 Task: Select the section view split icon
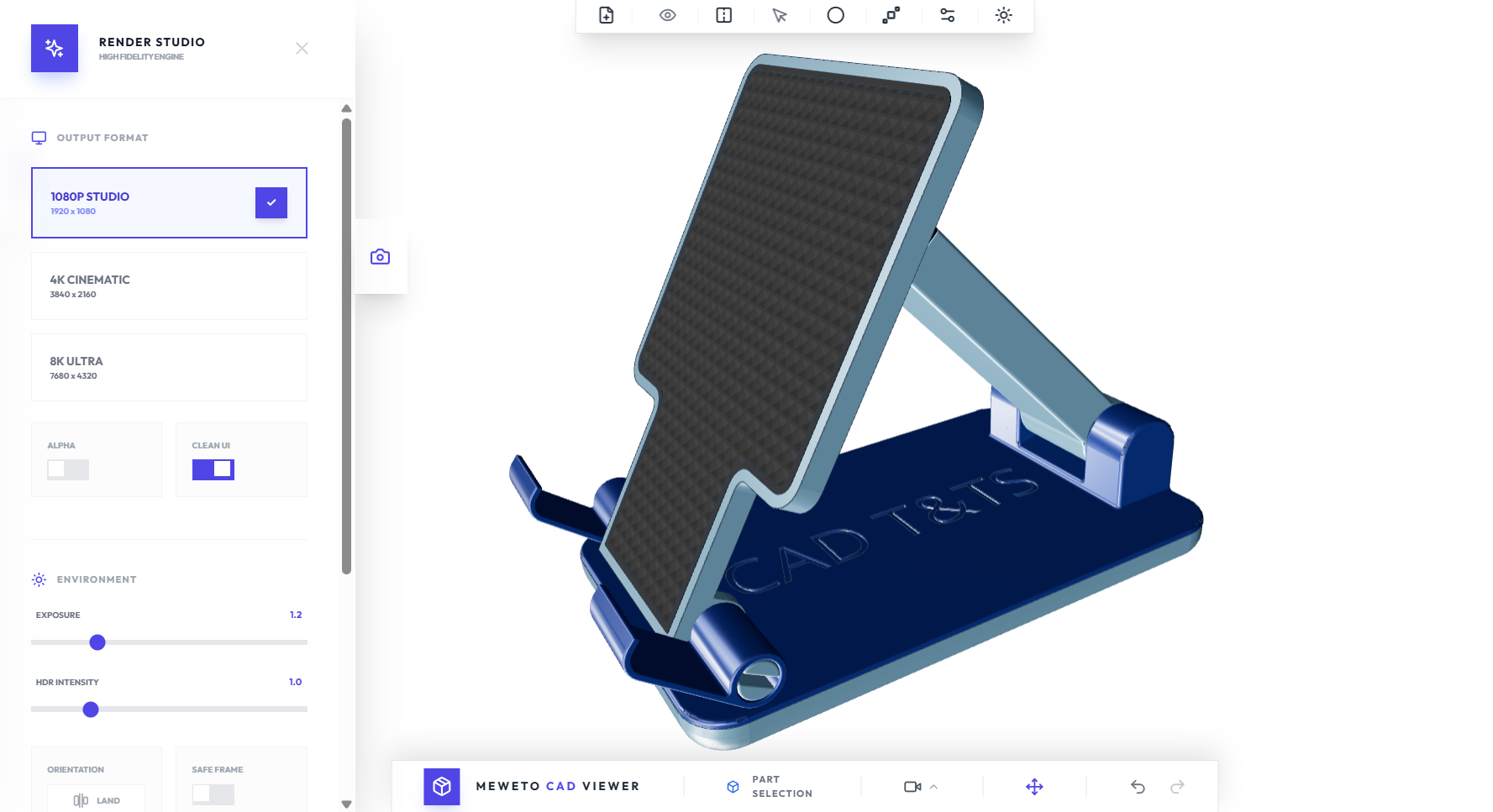click(724, 15)
